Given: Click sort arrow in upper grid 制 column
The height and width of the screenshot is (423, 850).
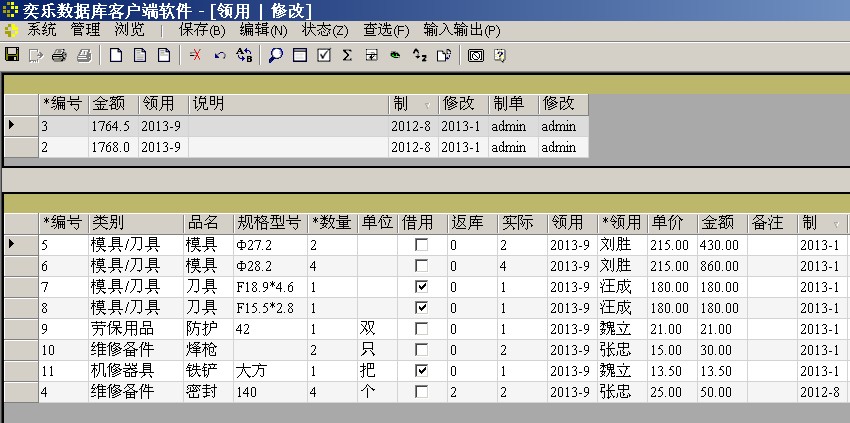Looking at the screenshot, I should [x=428, y=105].
